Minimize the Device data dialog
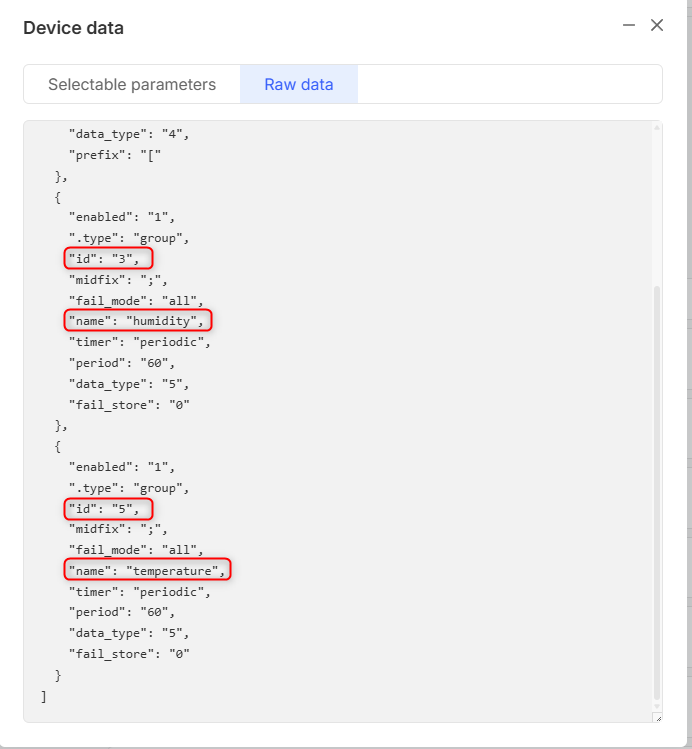The image size is (692, 749). pos(629,26)
